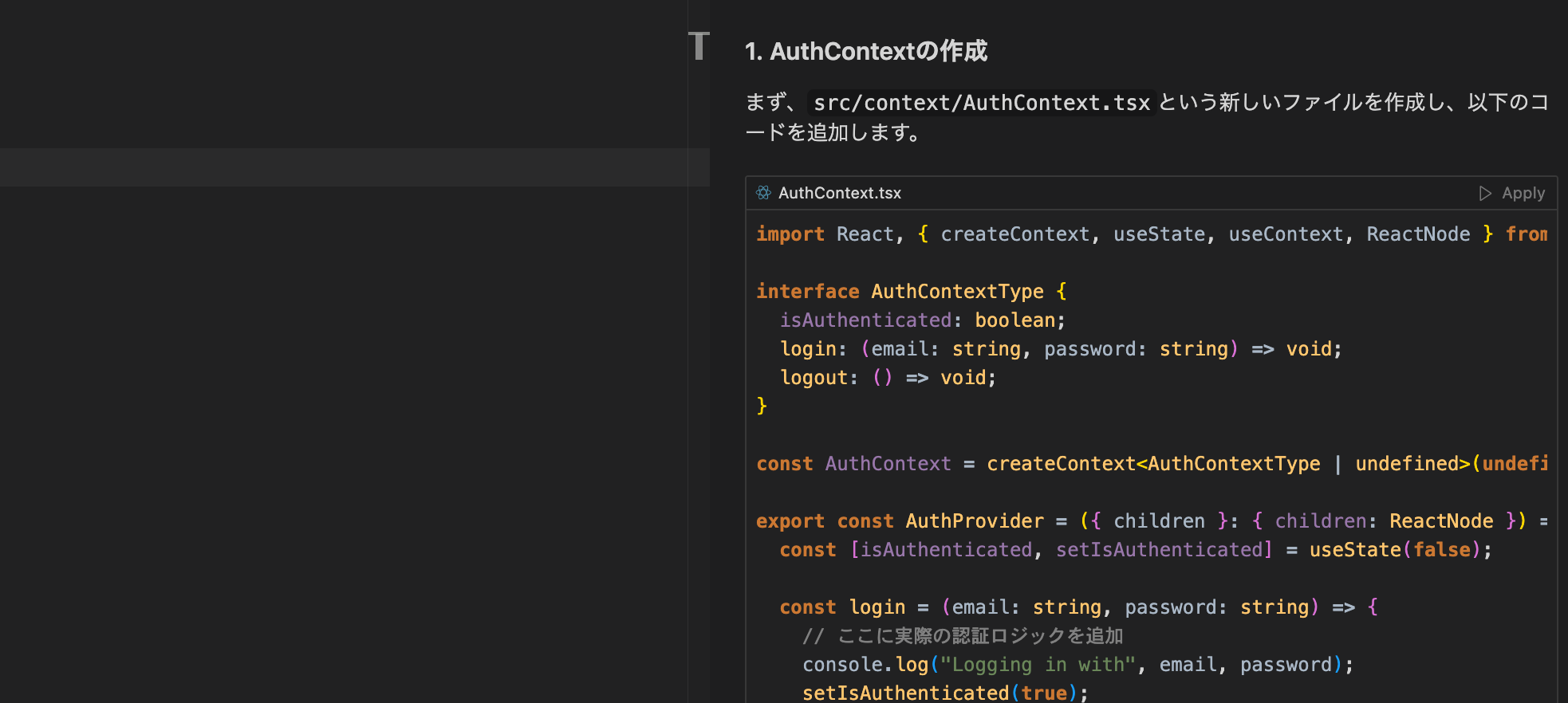The image size is (1568, 703).
Task: Click "isAuthenticated: boolean;" in the interface
Action: click(x=923, y=320)
